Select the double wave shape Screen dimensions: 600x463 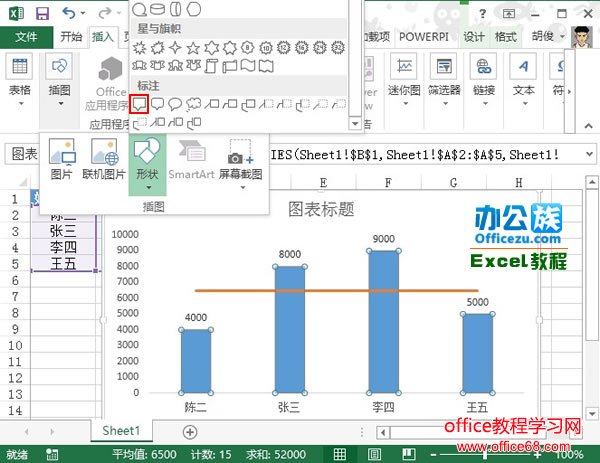click(x=266, y=66)
